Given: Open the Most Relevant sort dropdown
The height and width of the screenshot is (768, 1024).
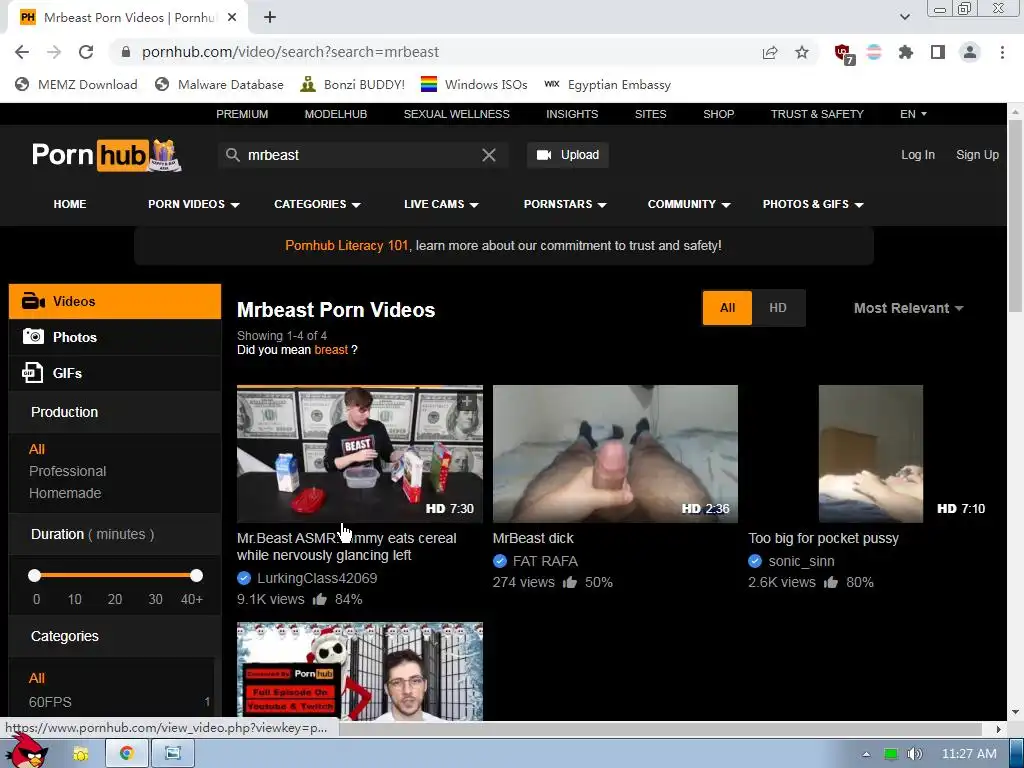Looking at the screenshot, I should 908,308.
